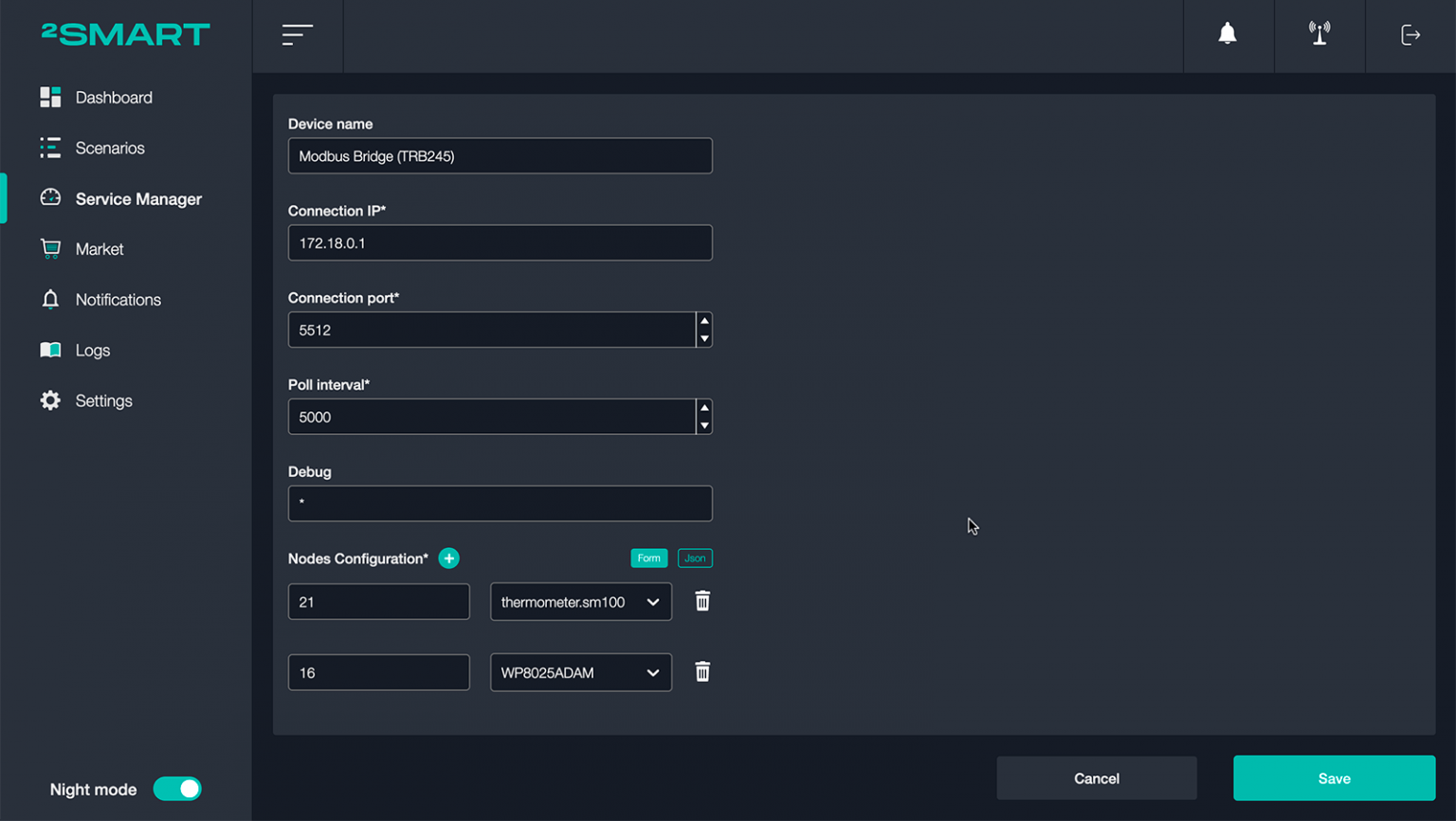Save the device configuration
This screenshot has width=1456, height=821.
click(x=1333, y=777)
